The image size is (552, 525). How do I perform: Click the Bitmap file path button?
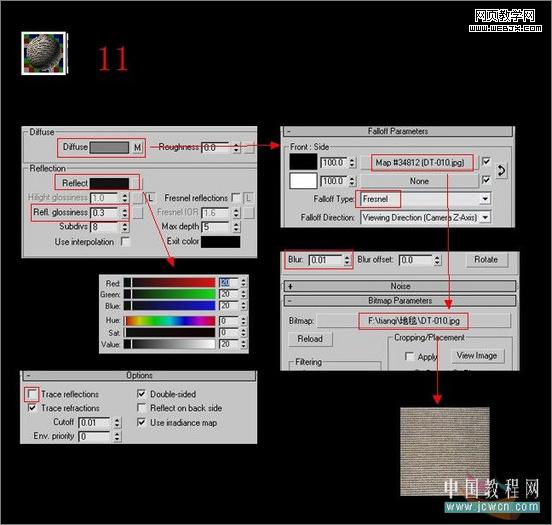point(414,321)
